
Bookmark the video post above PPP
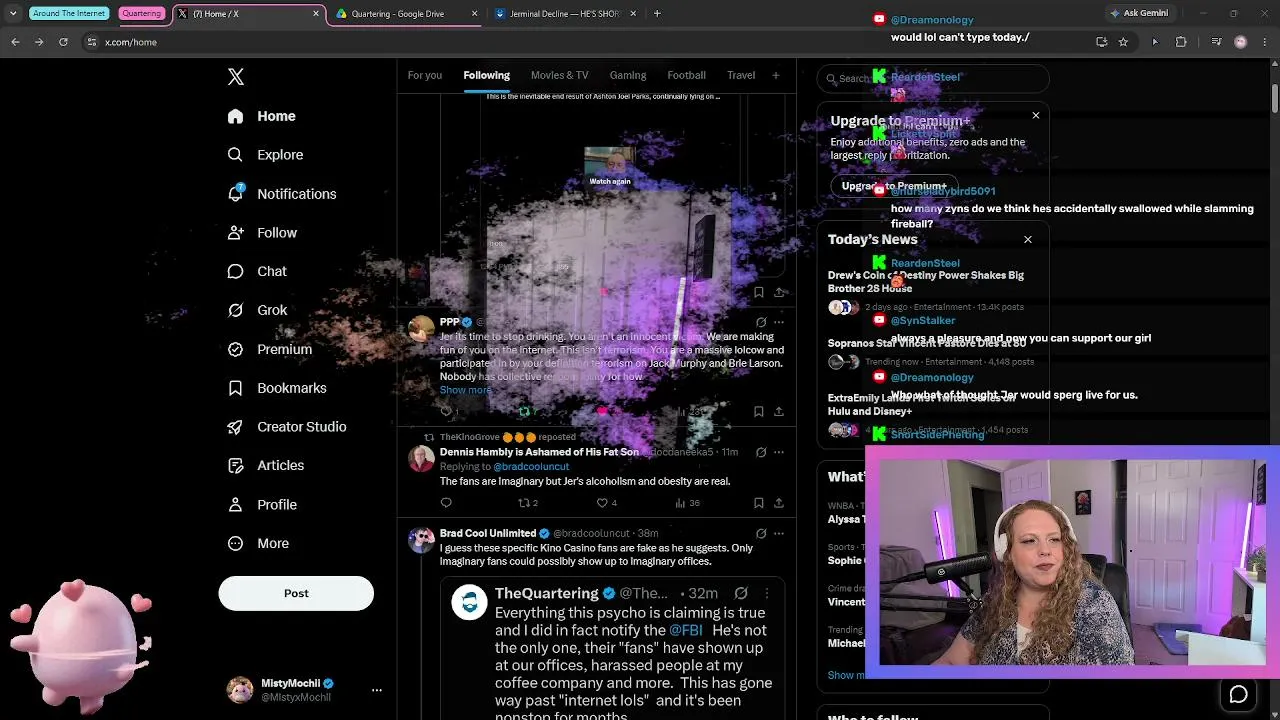click(758, 292)
